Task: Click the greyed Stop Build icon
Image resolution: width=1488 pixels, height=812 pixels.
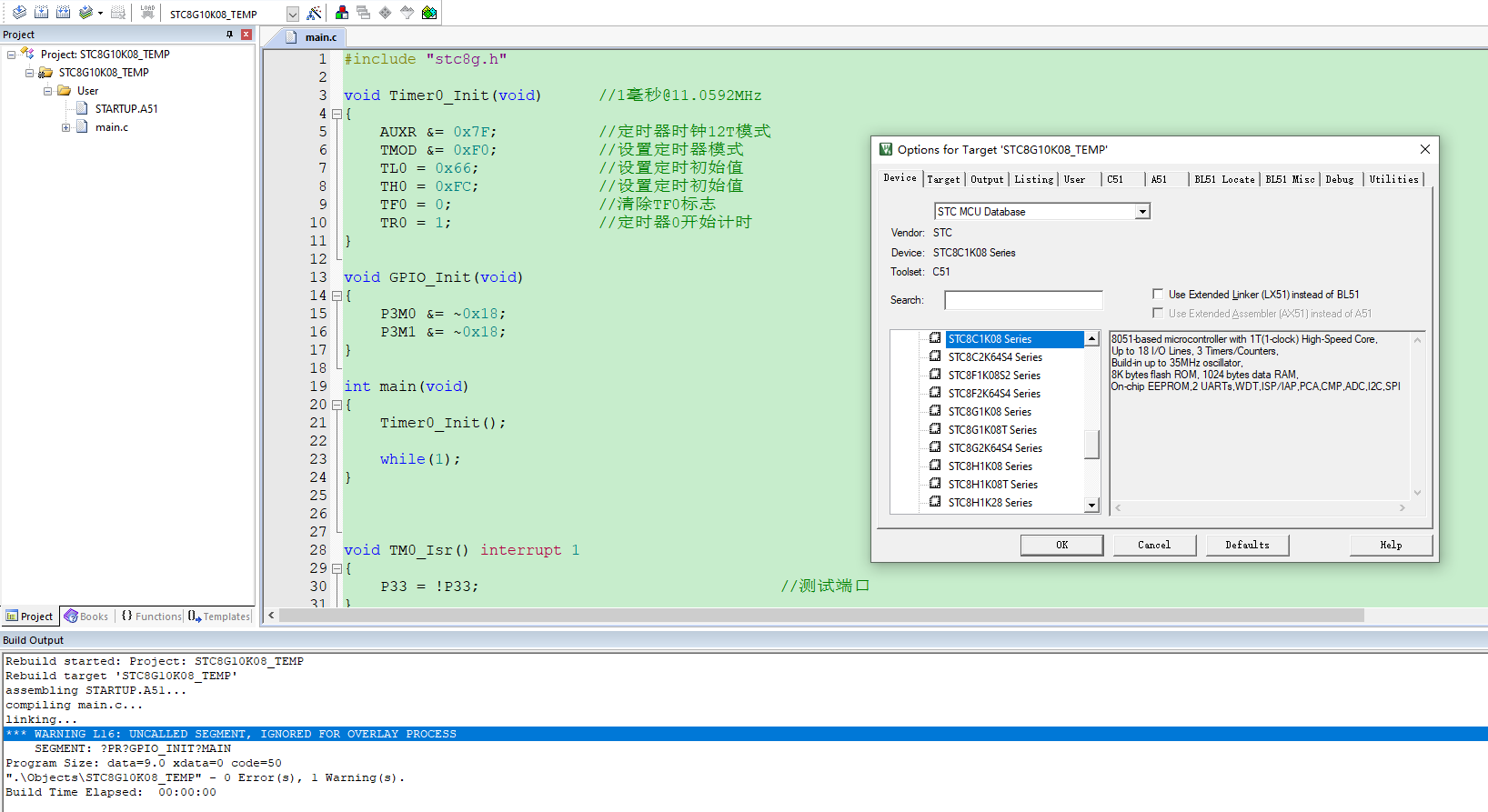Action: pyautogui.click(x=117, y=13)
